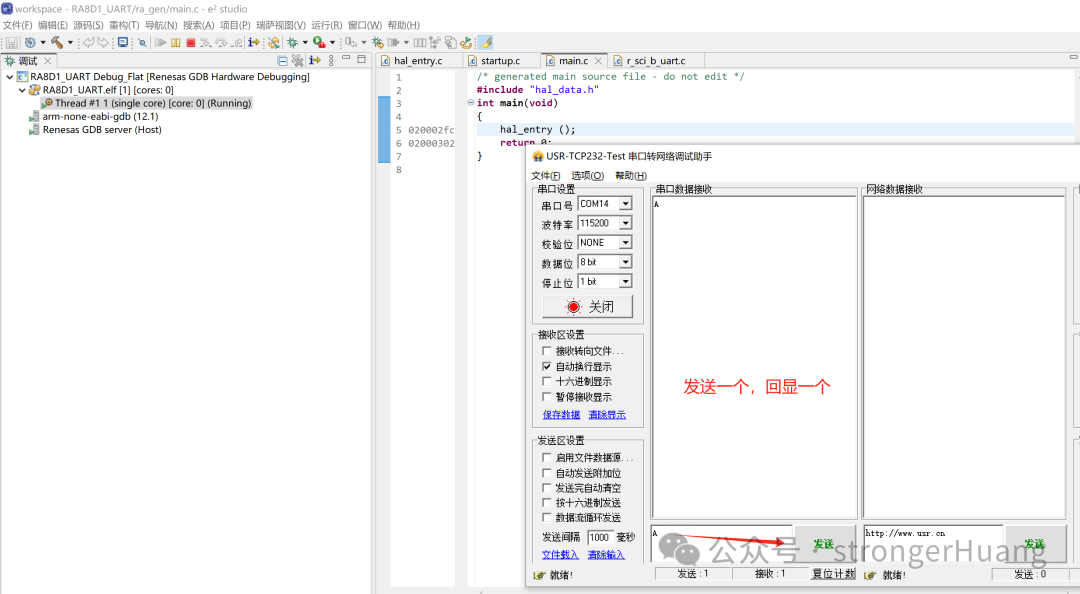This screenshot has width=1080, height=594.
Task: Enable 十六进制显示 in receive settings
Action: pos(545,381)
